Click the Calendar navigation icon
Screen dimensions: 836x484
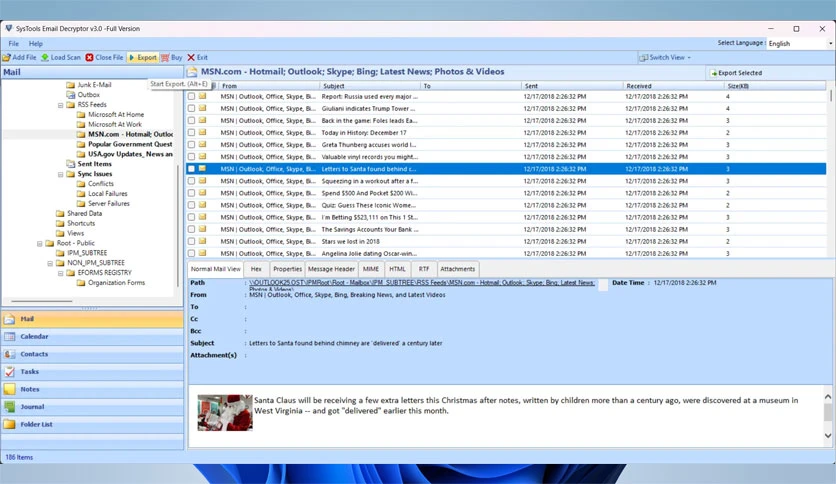coord(10,337)
